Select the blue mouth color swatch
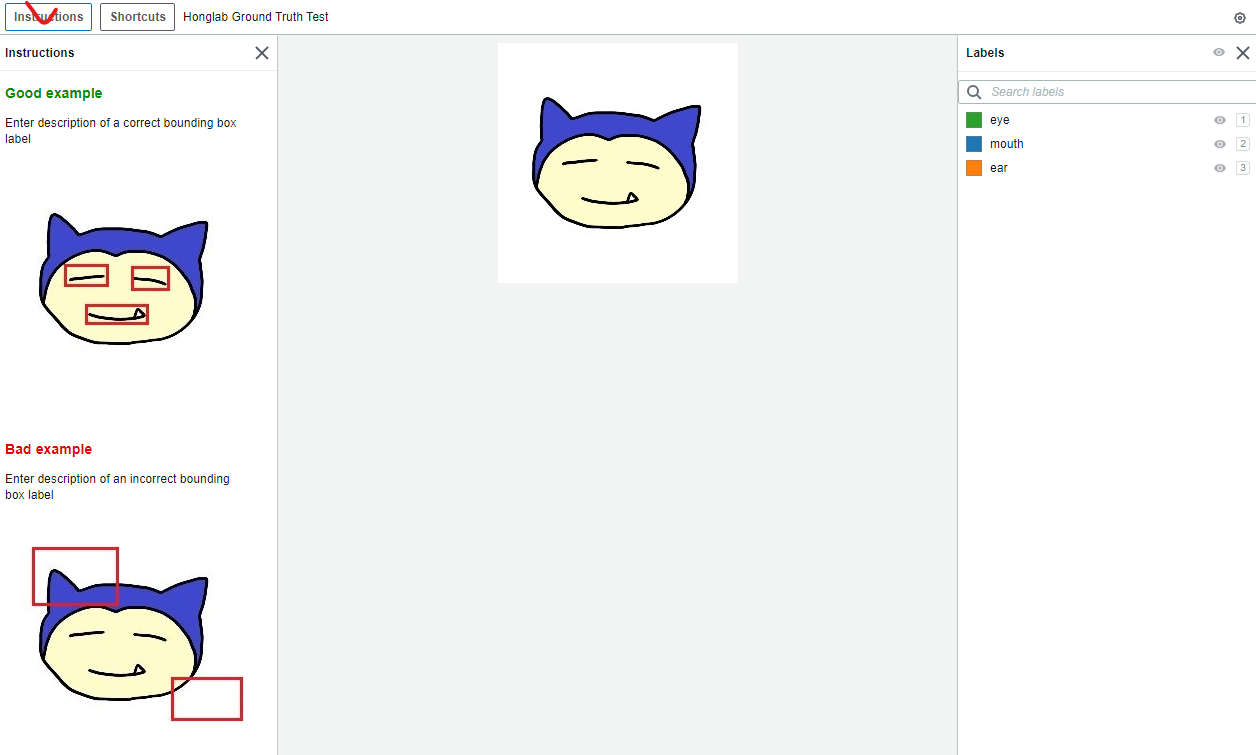1256x755 pixels. pyautogui.click(x=974, y=144)
